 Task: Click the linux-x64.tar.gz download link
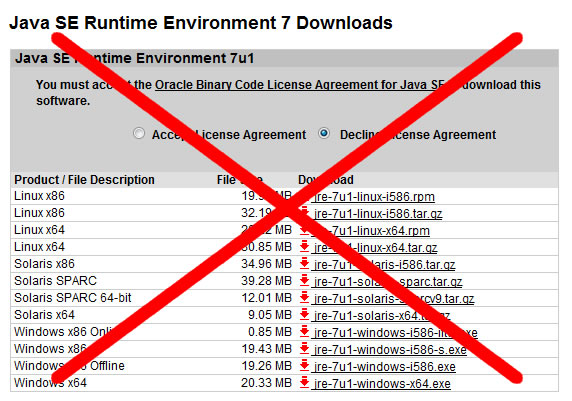(375, 248)
